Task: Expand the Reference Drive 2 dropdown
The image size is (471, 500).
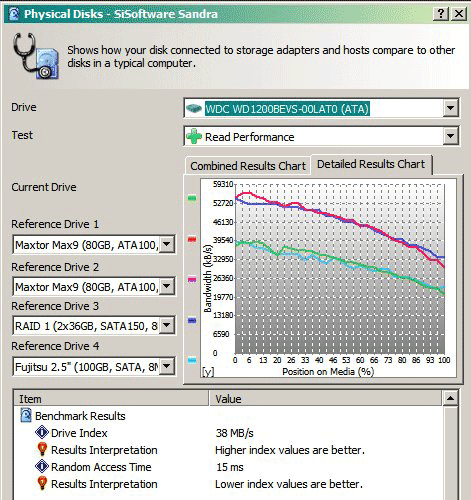Action: pos(167,286)
